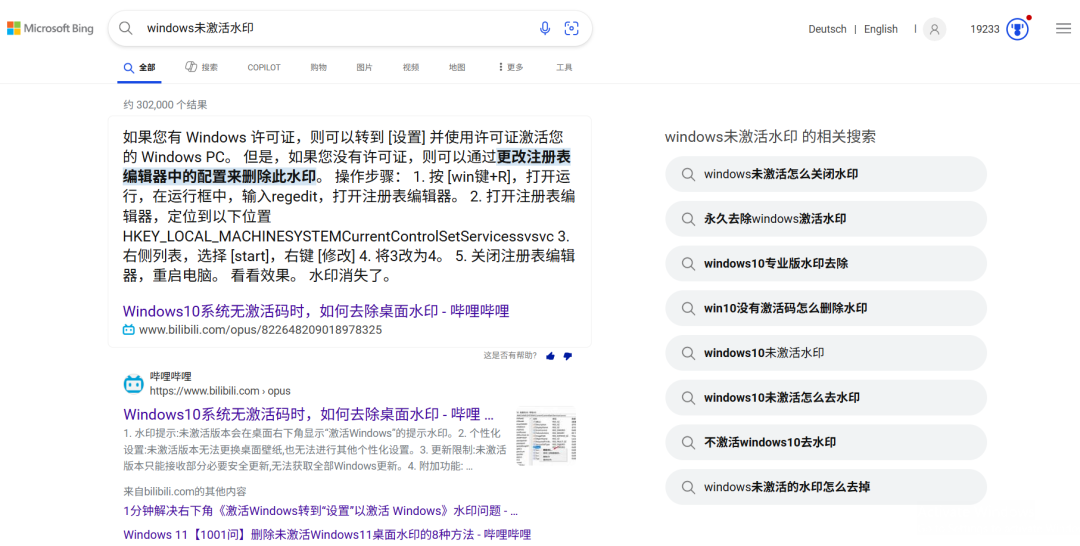The height and width of the screenshot is (546, 1080).
Task: Start voice search with microphone icon
Action: click(x=545, y=28)
